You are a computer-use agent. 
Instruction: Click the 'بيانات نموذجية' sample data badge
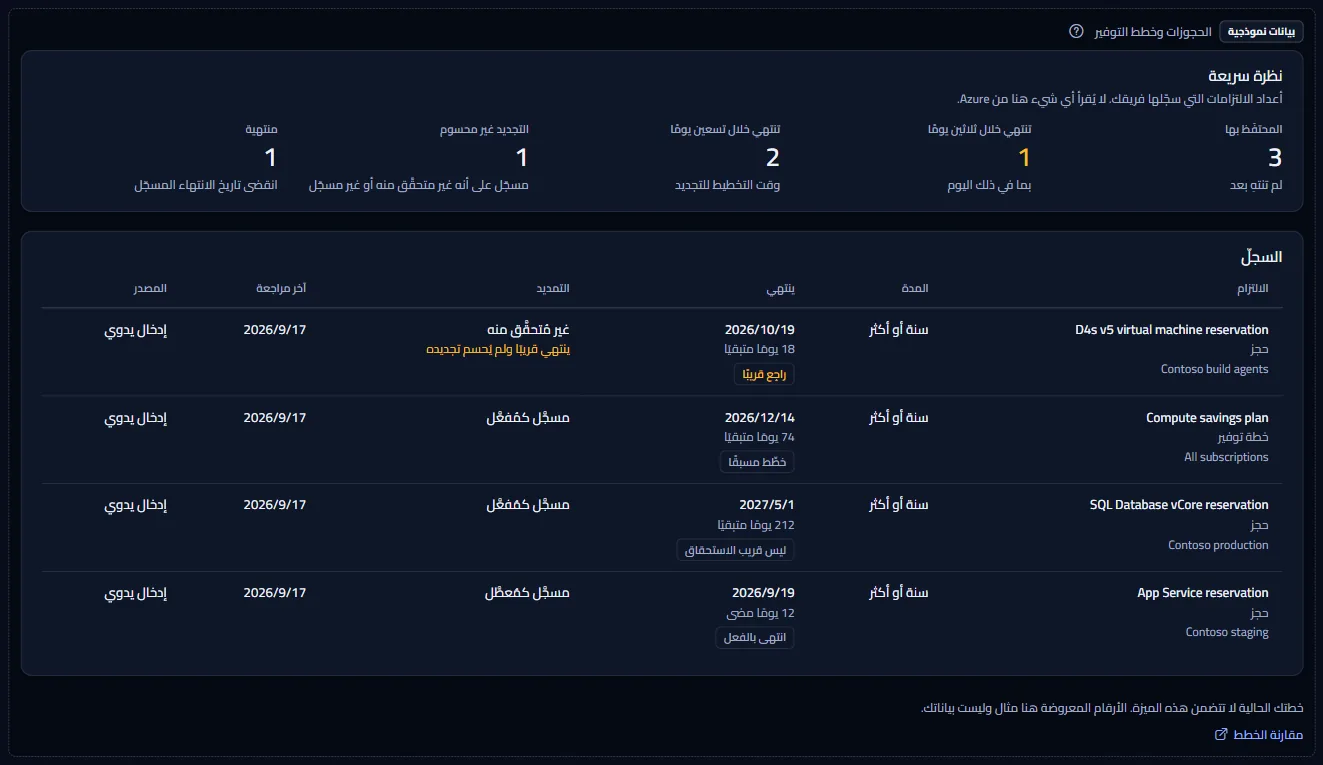(x=1261, y=31)
